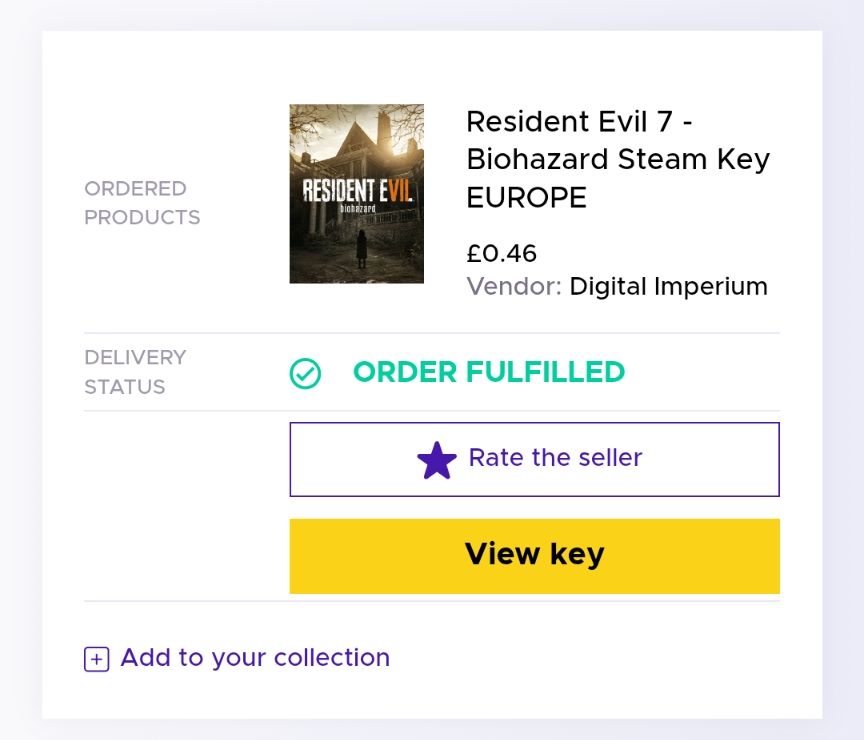Click the £0.46 price
This screenshot has width=864, height=740.
(501, 254)
